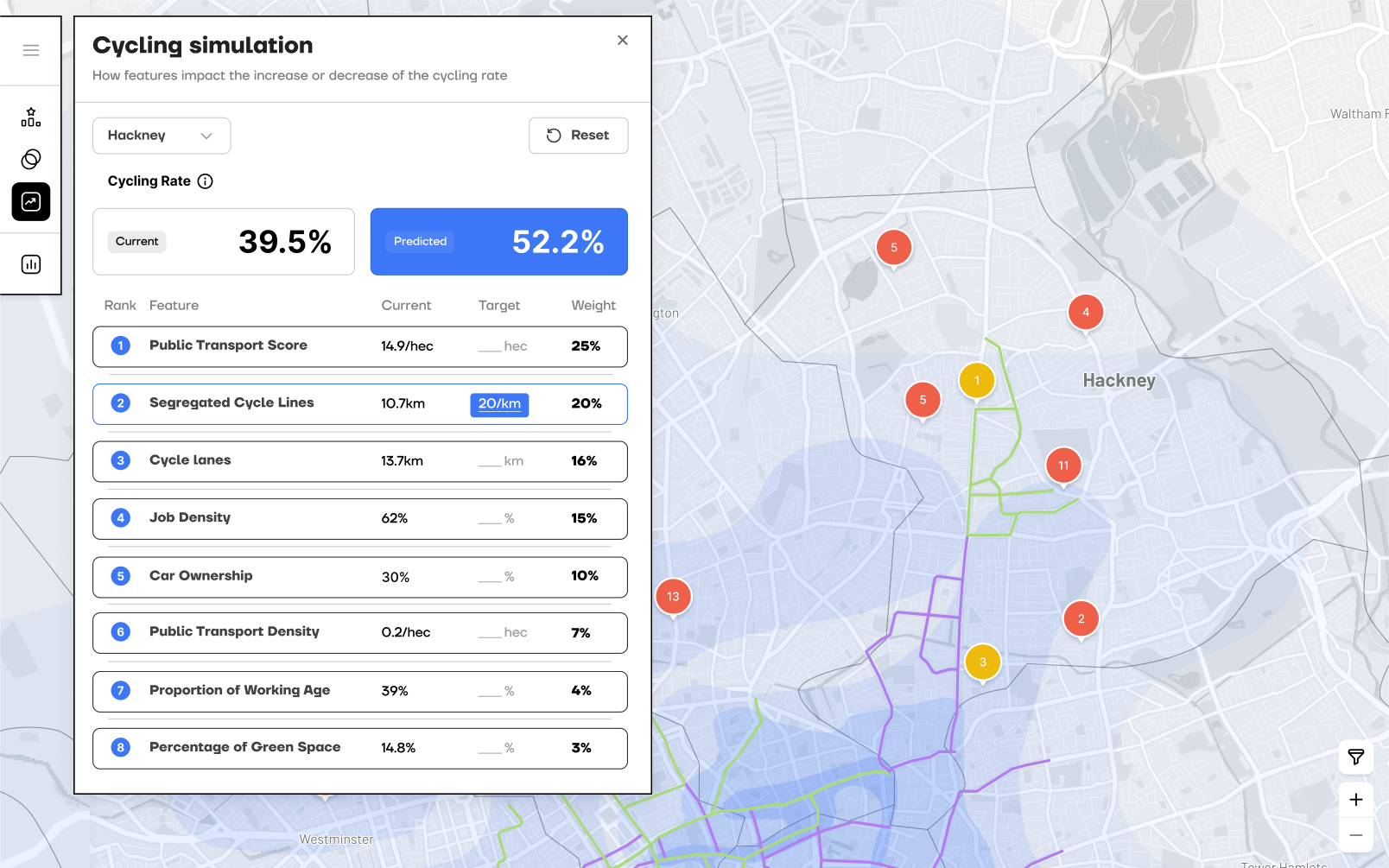Edit the Segregated Cycle Lines target field
The height and width of the screenshot is (868, 1389).
coord(499,404)
